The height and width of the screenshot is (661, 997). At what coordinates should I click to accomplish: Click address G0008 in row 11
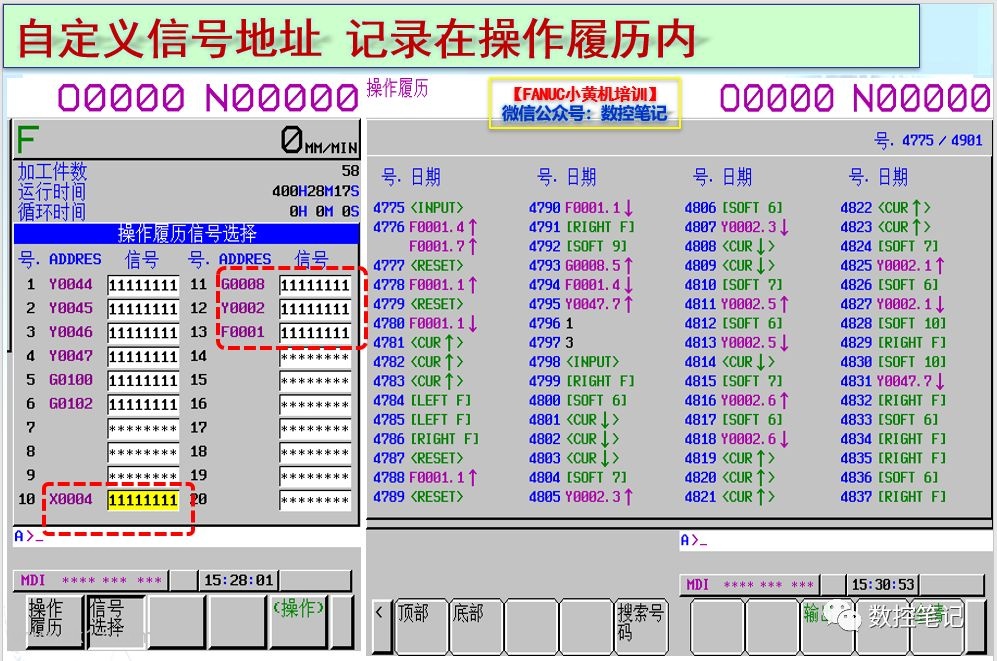[x=243, y=283]
